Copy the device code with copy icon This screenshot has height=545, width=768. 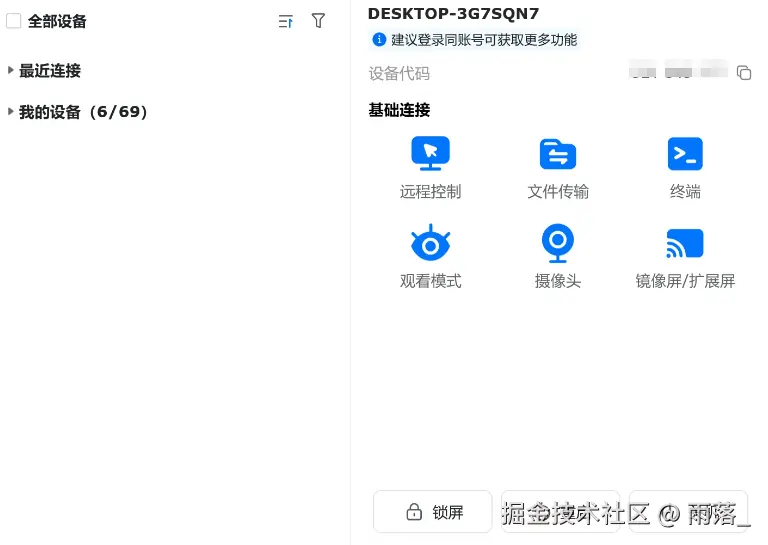[744, 72]
